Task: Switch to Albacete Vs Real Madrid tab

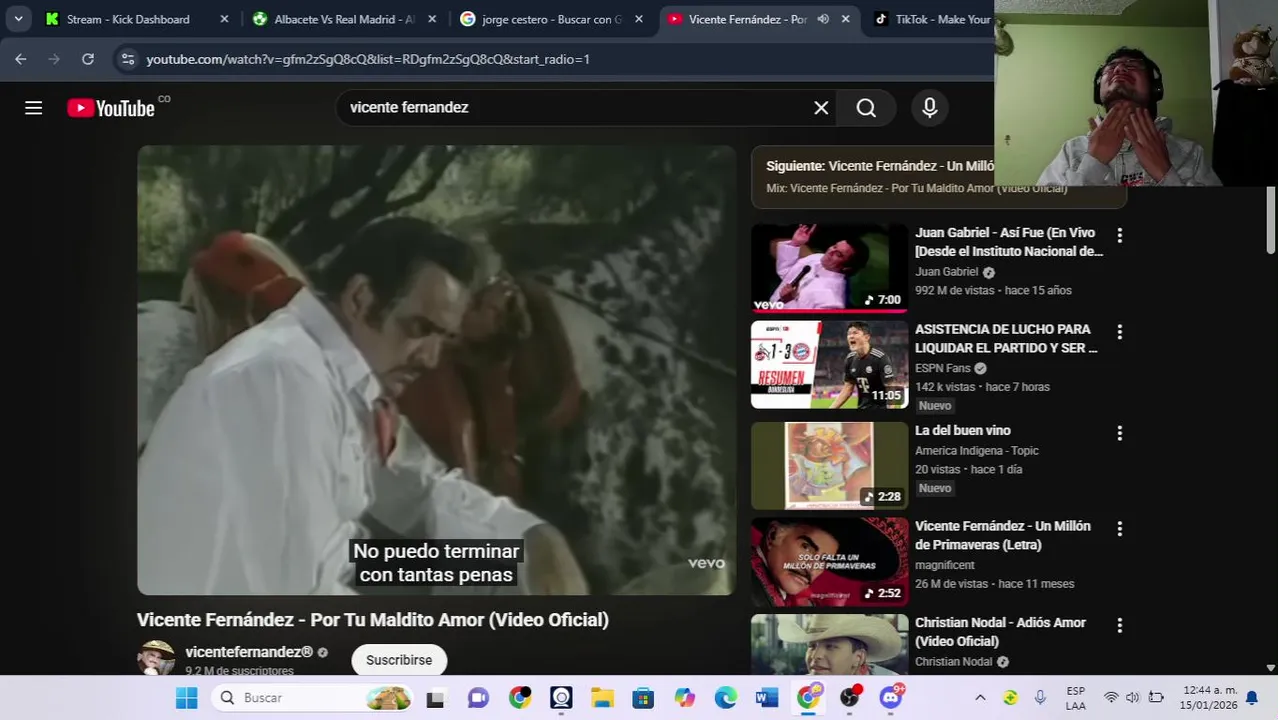Action: pos(344,19)
